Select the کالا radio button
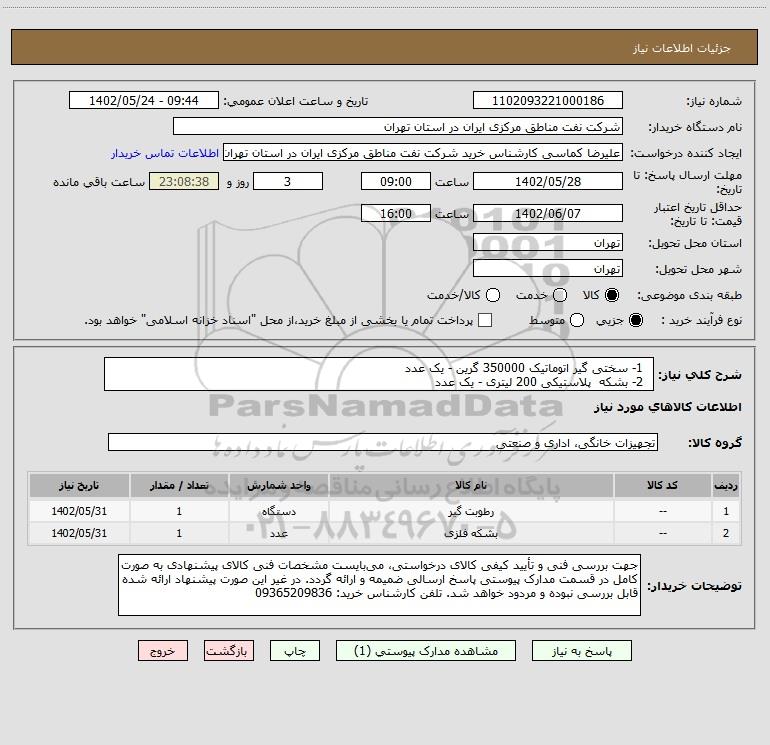This screenshot has width=770, height=745. point(612,295)
